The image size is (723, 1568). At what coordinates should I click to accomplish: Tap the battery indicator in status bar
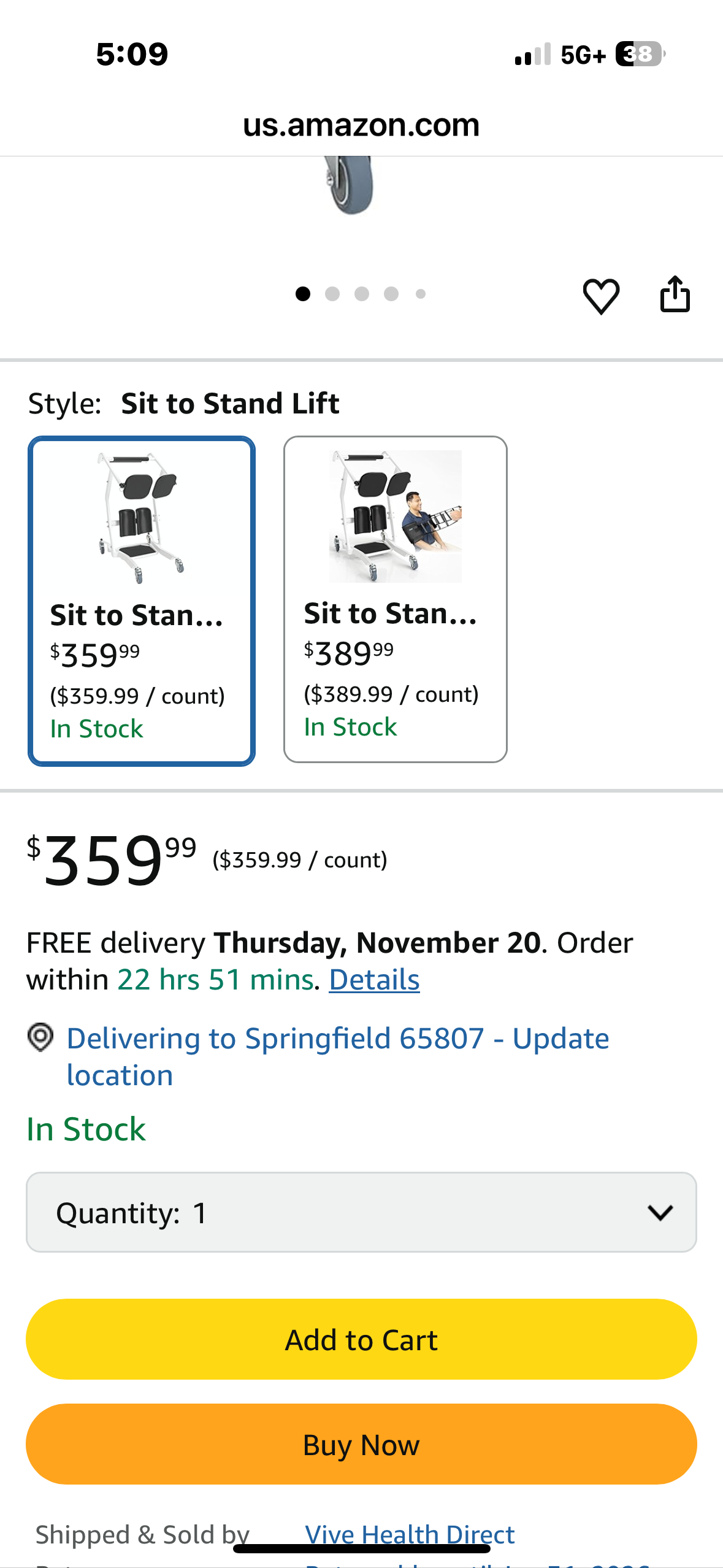point(640,55)
